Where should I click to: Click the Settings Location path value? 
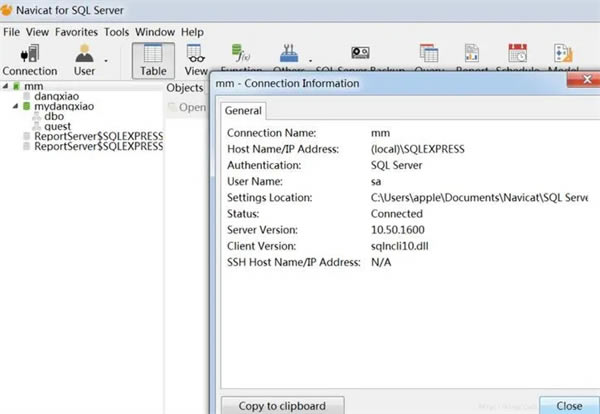(x=479, y=197)
